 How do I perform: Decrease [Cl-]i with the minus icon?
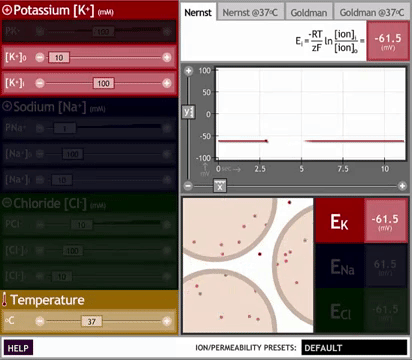40,277
